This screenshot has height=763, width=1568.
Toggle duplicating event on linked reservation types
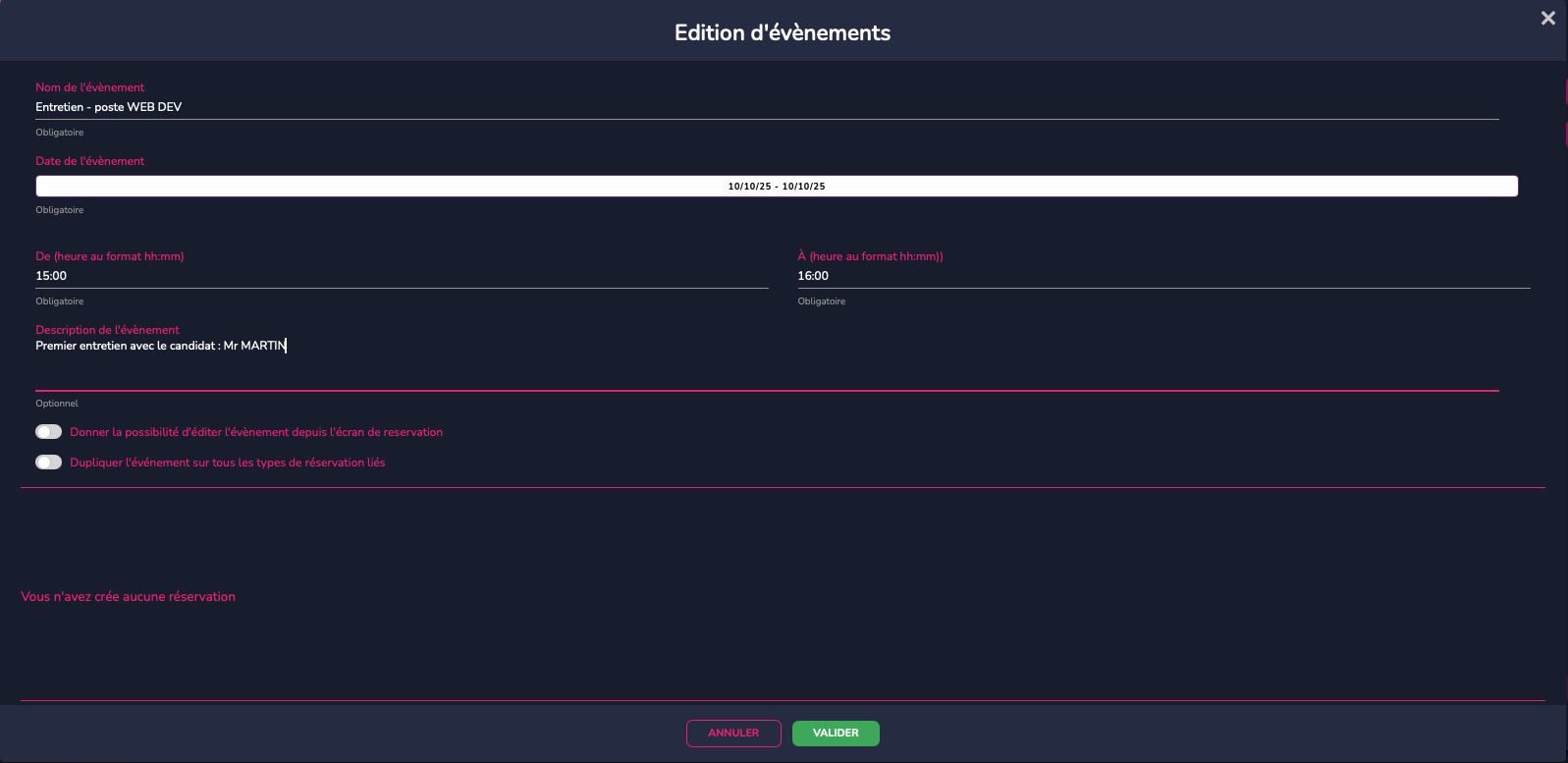tap(48, 463)
